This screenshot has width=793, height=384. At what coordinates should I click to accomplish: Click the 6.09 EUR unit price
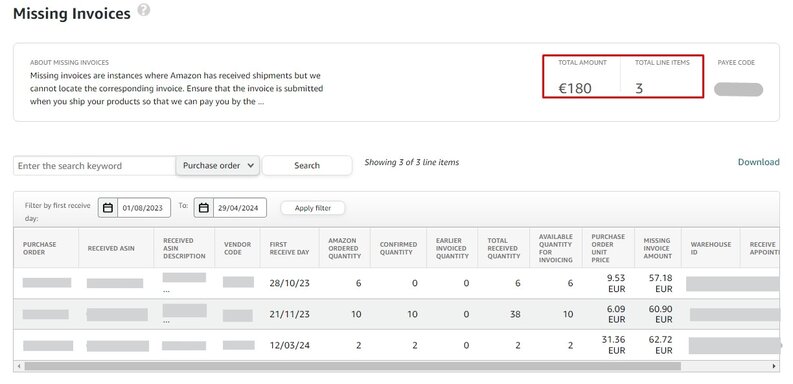point(616,314)
